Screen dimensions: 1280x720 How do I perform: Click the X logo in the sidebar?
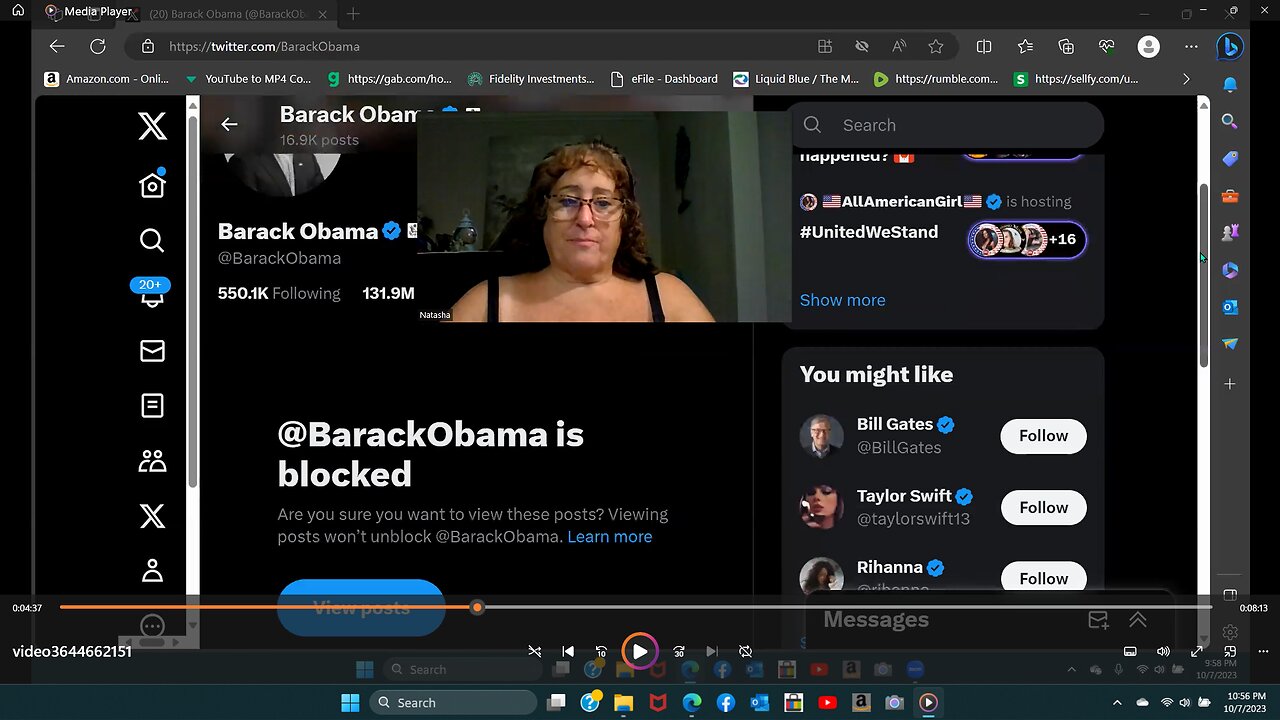152,126
